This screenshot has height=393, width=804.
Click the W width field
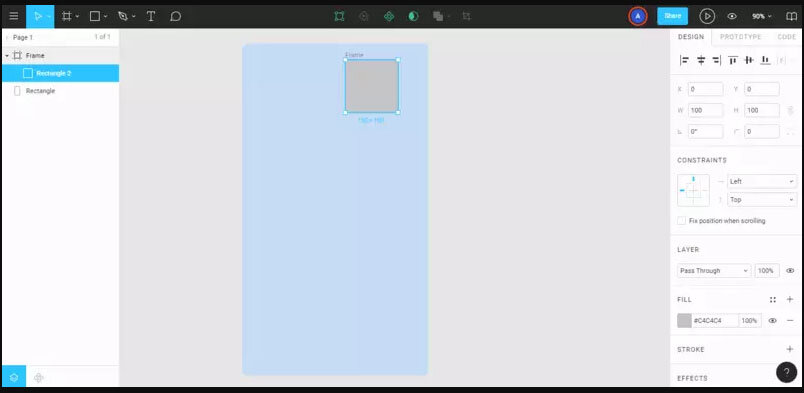[x=706, y=110]
